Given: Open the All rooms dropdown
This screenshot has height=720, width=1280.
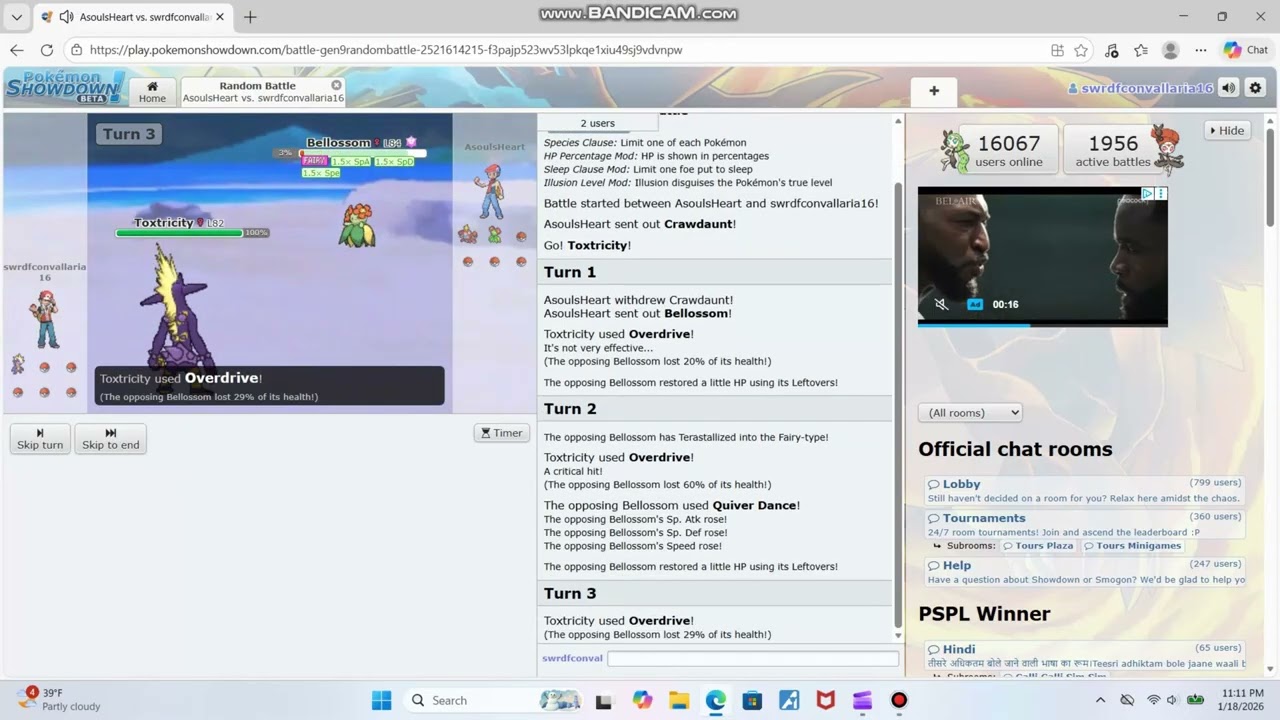Looking at the screenshot, I should (970, 412).
